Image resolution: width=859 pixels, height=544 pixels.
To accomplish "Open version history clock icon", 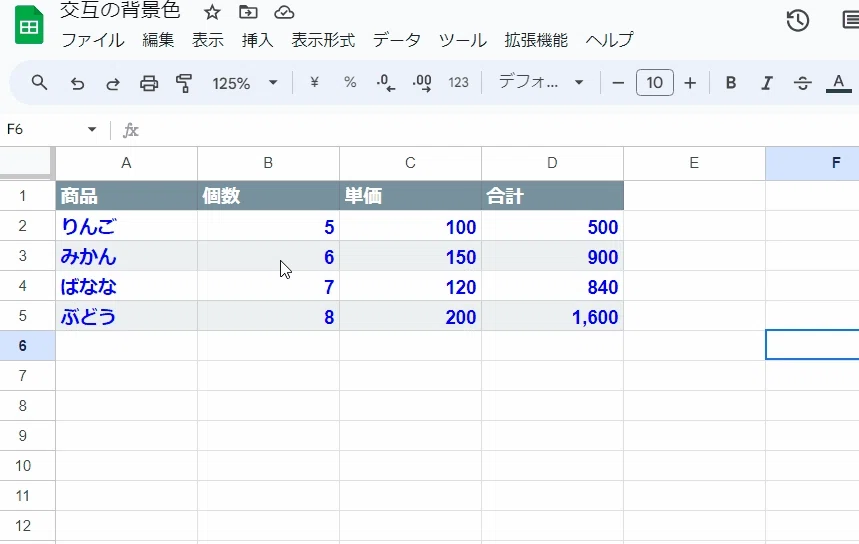I will coord(798,21).
